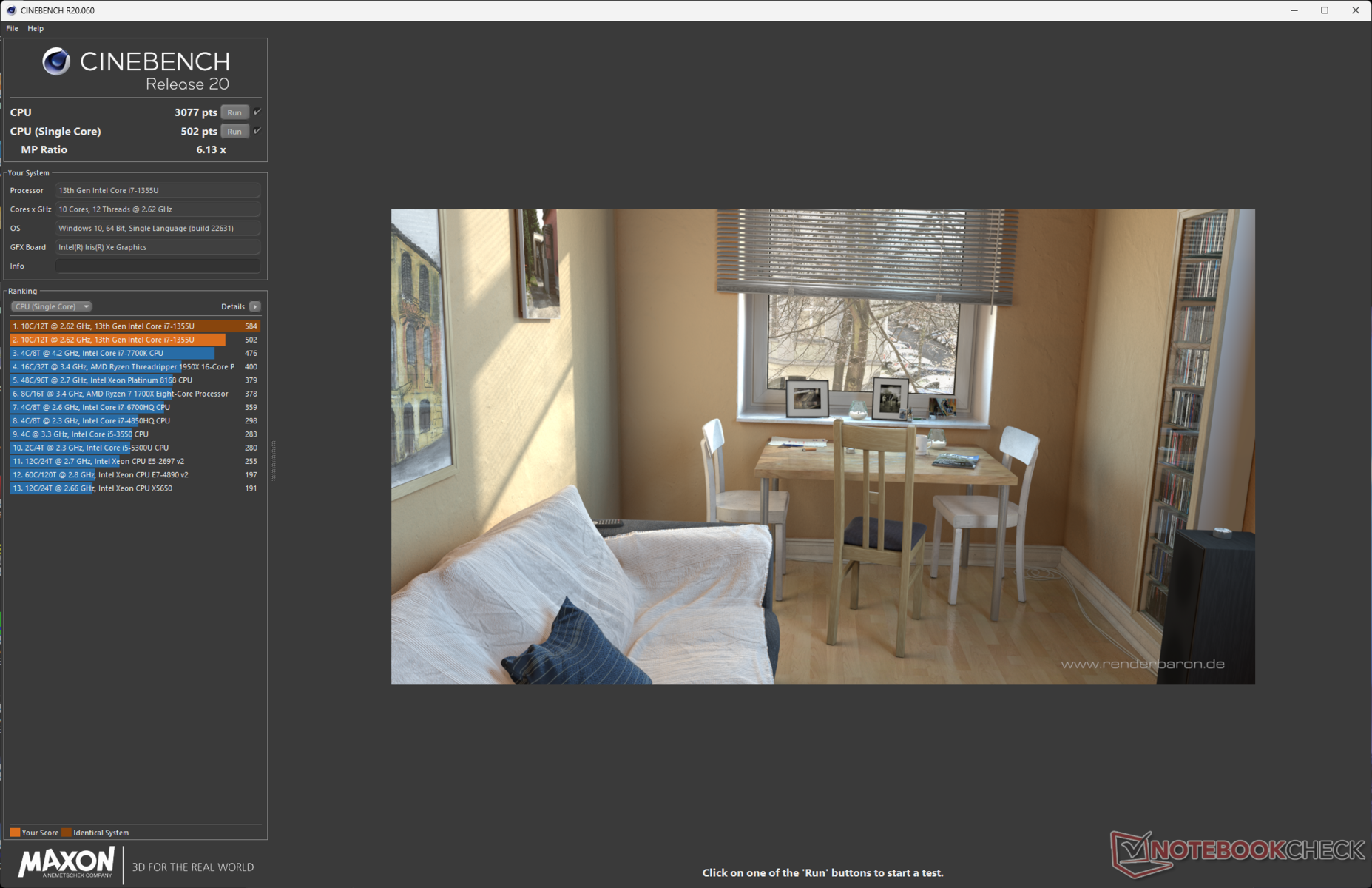Click the Identical System legend swatch

click(67, 832)
